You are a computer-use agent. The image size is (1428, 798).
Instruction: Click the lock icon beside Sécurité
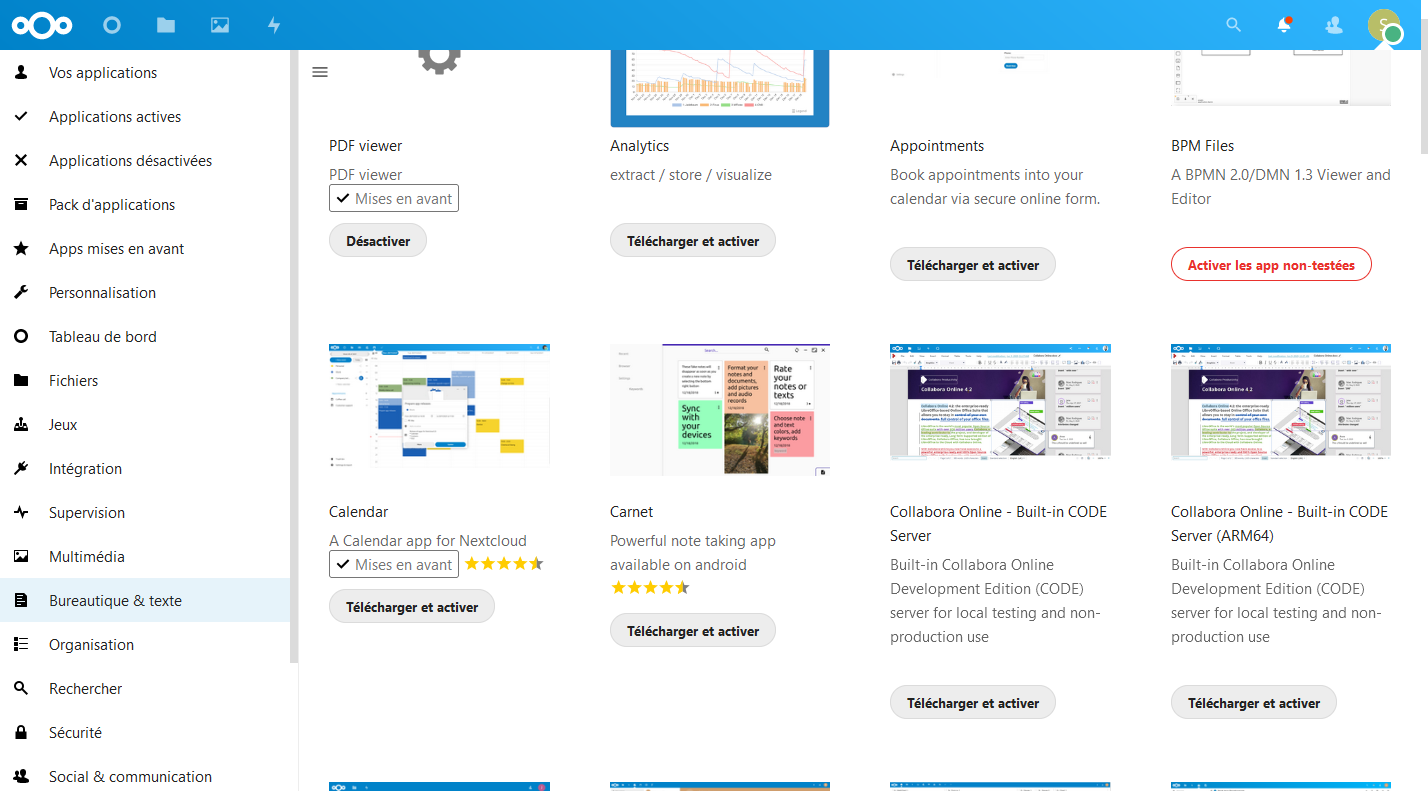[x=21, y=732]
